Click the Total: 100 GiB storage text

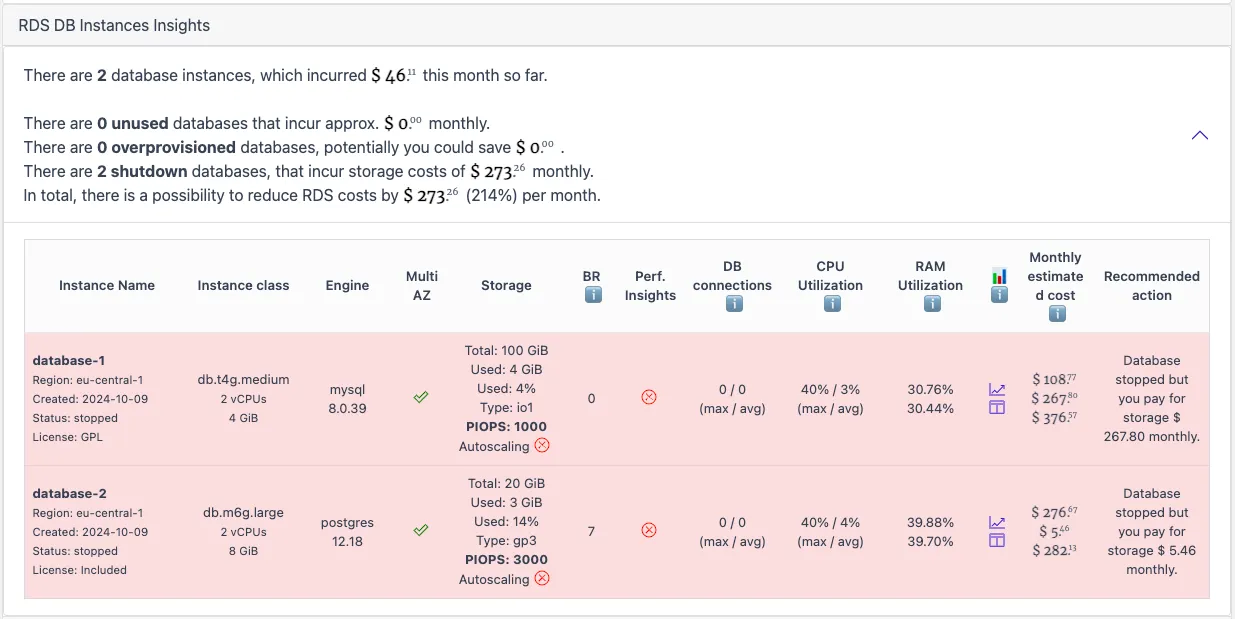point(506,350)
